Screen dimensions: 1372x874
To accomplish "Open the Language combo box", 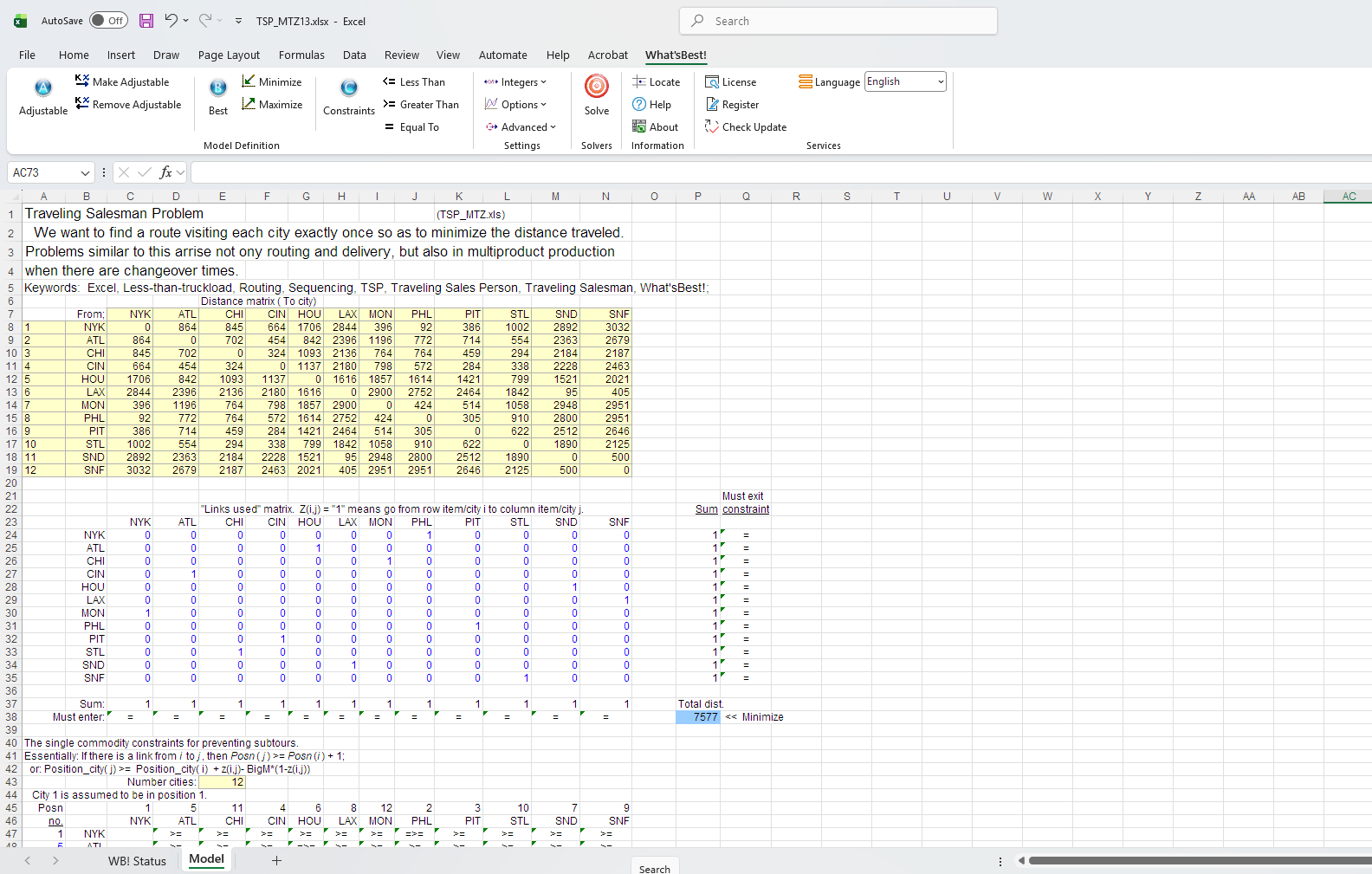I will tap(905, 81).
